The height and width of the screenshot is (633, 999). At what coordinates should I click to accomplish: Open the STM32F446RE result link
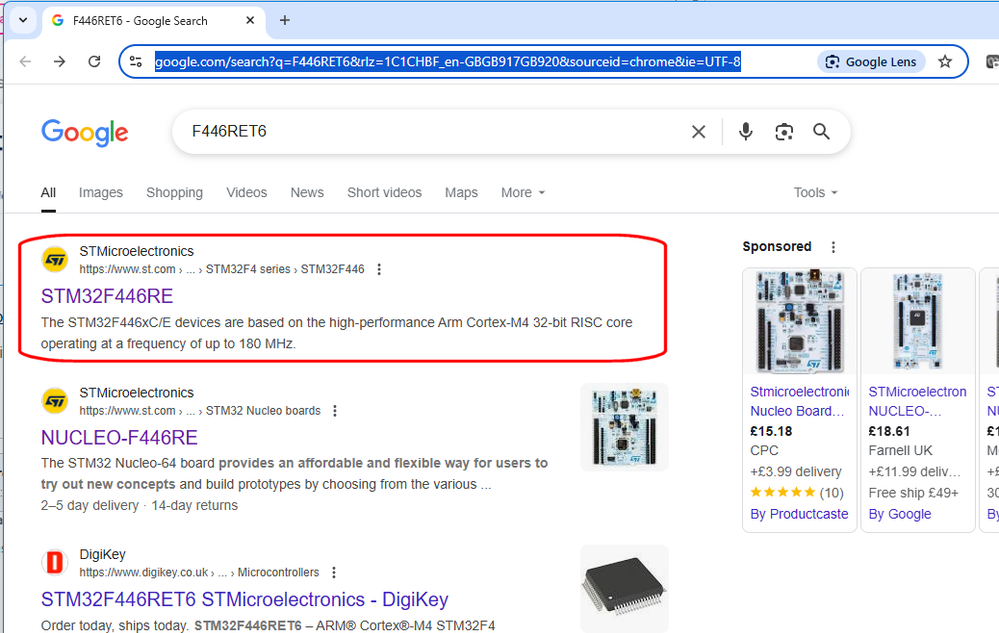107,296
